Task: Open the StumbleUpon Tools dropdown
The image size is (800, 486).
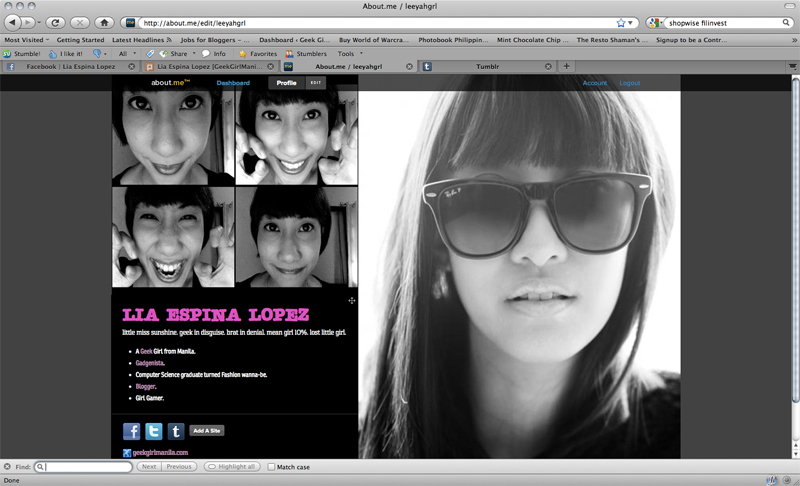Action: coord(350,53)
